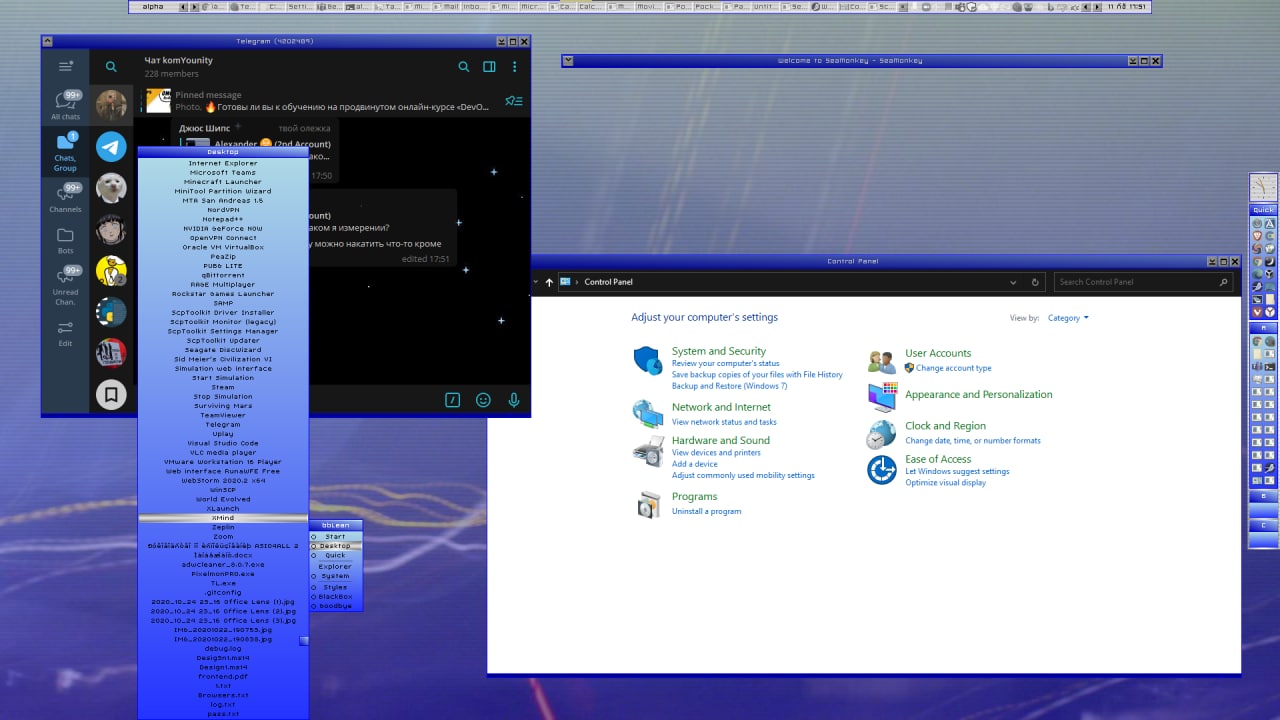Image resolution: width=1280 pixels, height=720 pixels.
Task: Open debug.log from the Desktop menu
Action: [223, 648]
